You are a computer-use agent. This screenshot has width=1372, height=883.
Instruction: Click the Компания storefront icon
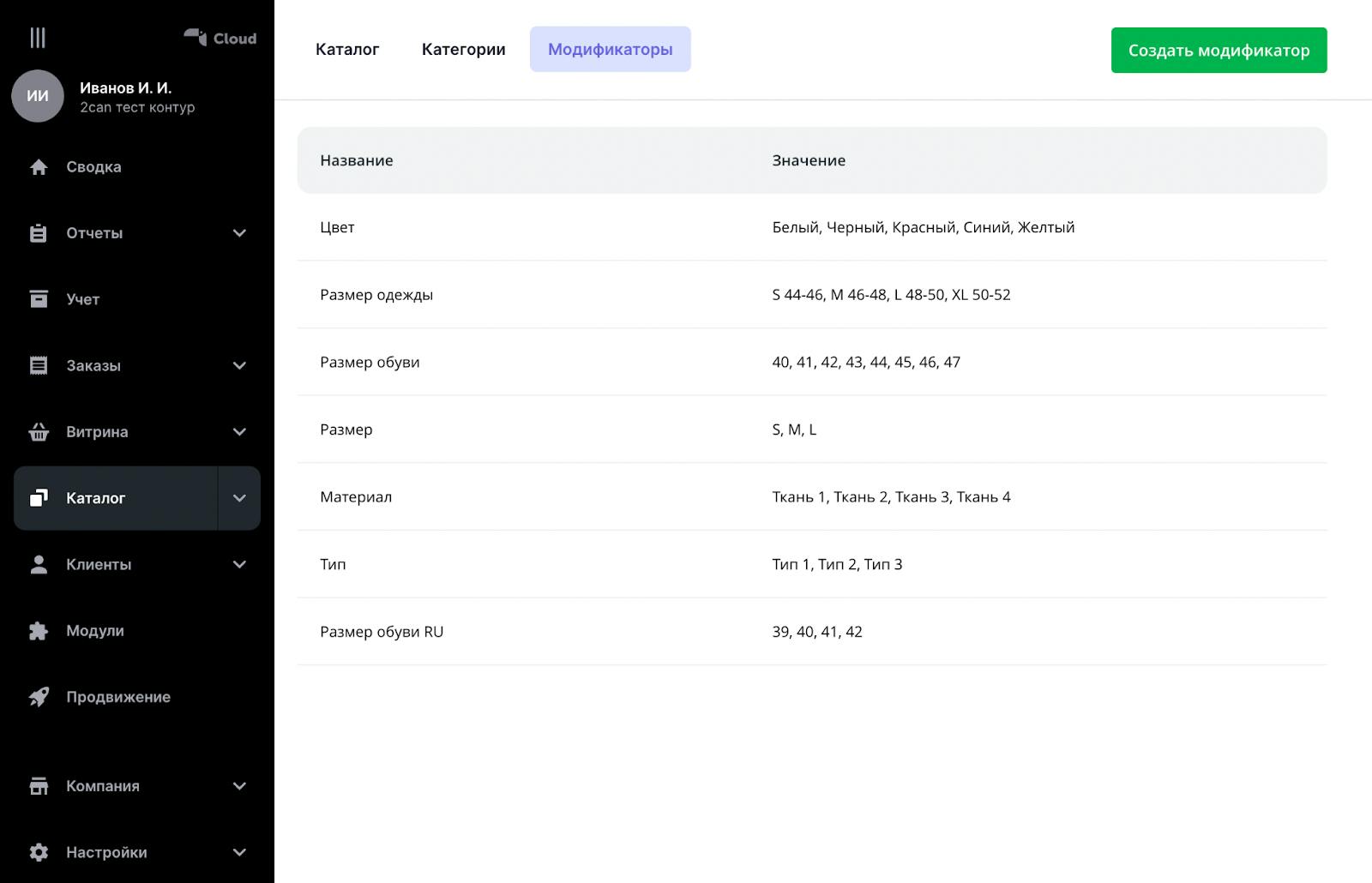click(x=39, y=786)
